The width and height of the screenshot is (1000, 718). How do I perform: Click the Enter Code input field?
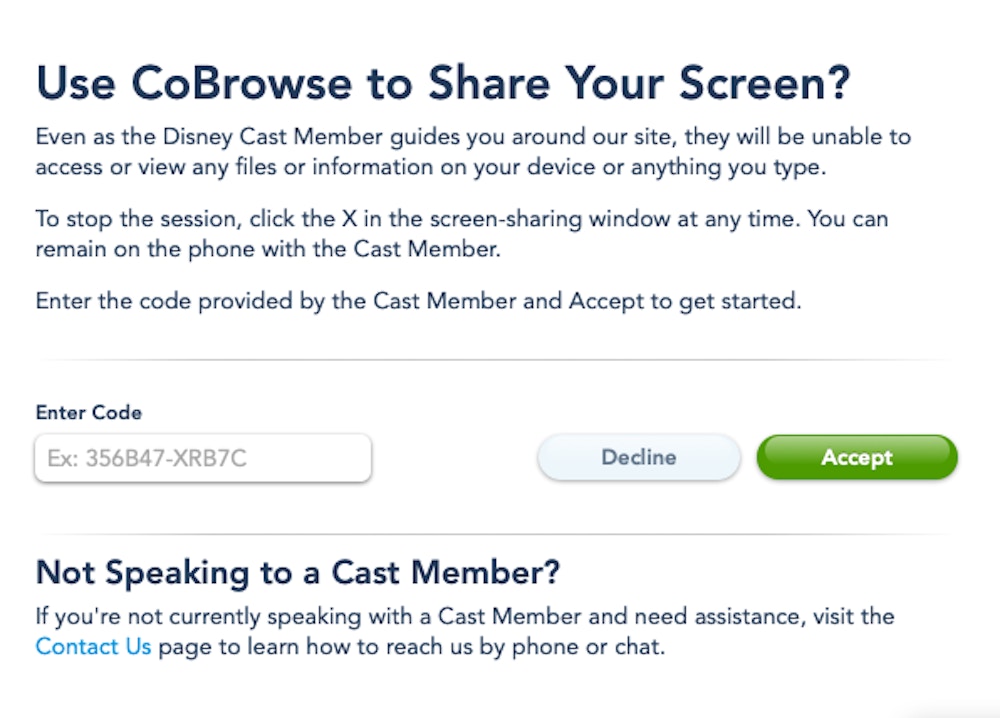[x=203, y=458]
